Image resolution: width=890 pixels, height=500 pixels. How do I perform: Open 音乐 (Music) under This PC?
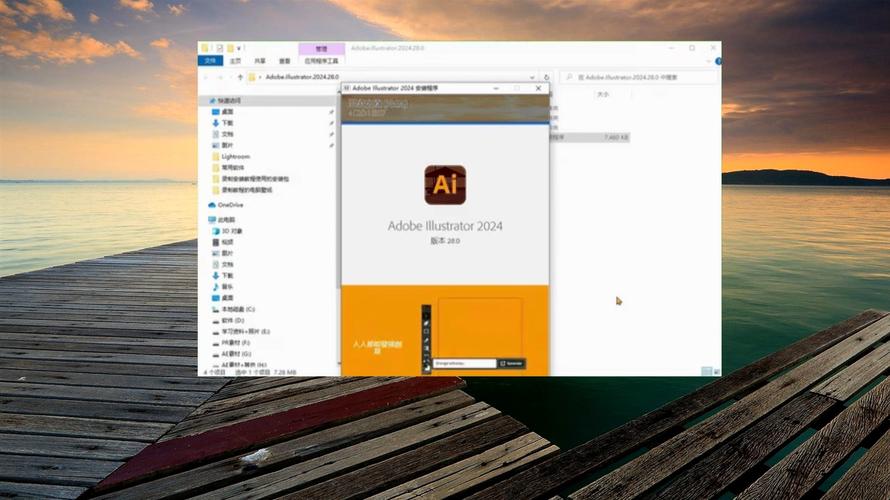click(x=228, y=287)
